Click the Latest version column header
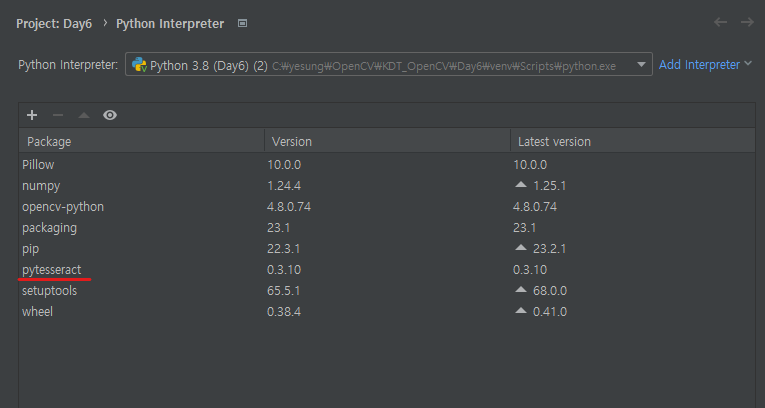 click(633, 142)
